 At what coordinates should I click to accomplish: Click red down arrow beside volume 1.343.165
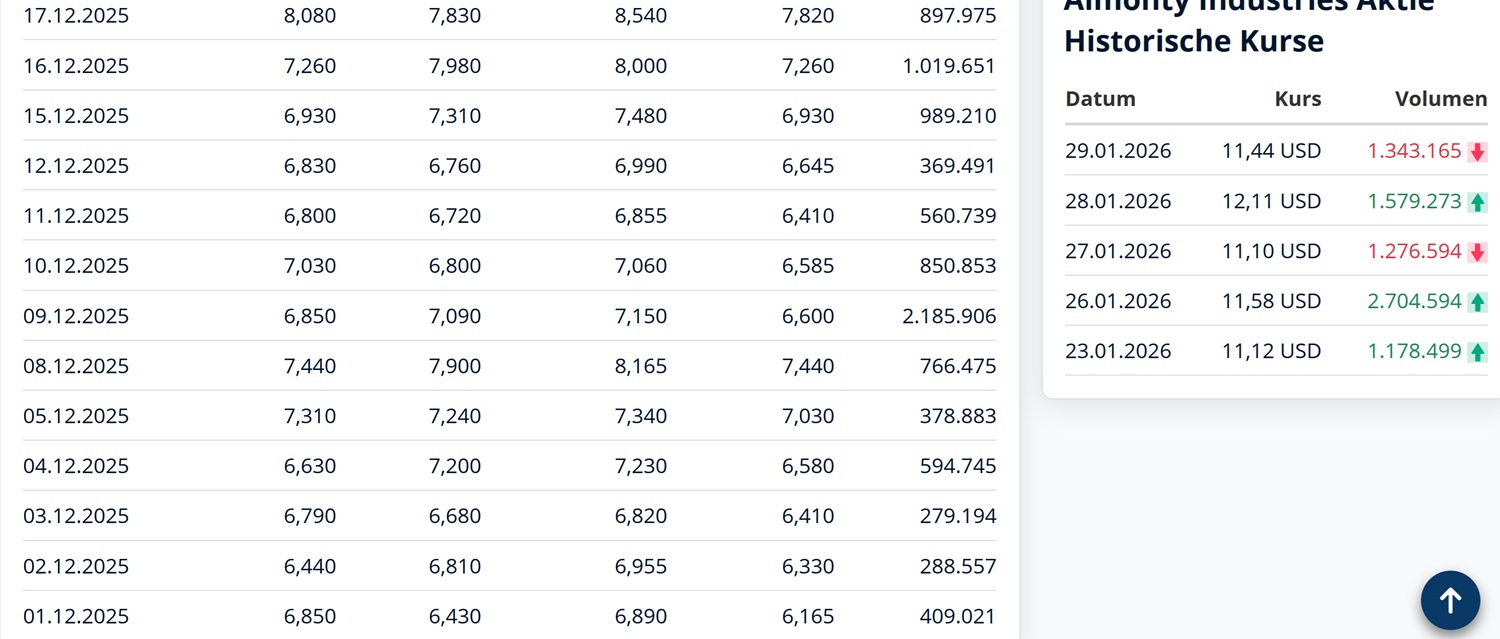click(x=1477, y=152)
